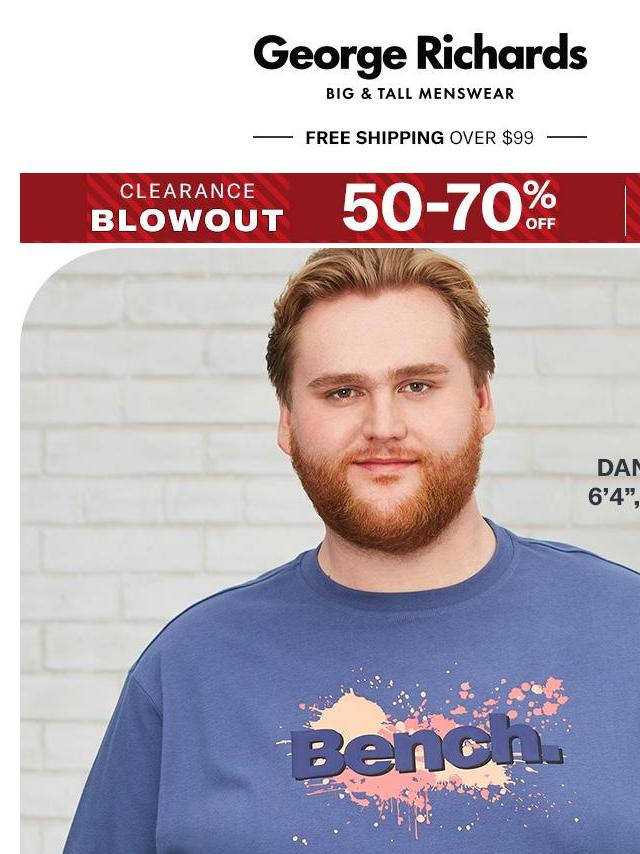Open the model's hero photo

(330, 551)
